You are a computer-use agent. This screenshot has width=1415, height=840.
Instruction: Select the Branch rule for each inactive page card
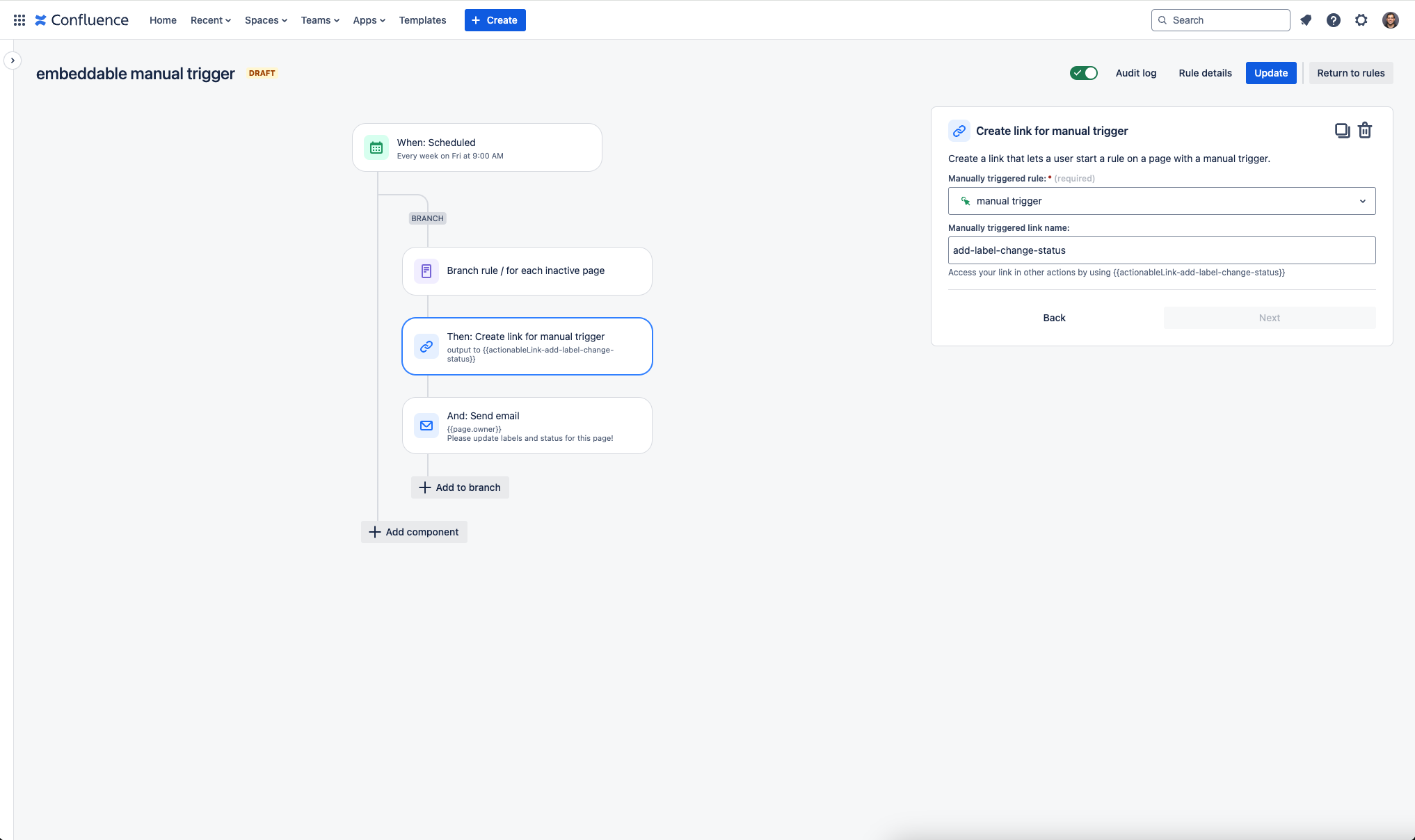[527, 271]
